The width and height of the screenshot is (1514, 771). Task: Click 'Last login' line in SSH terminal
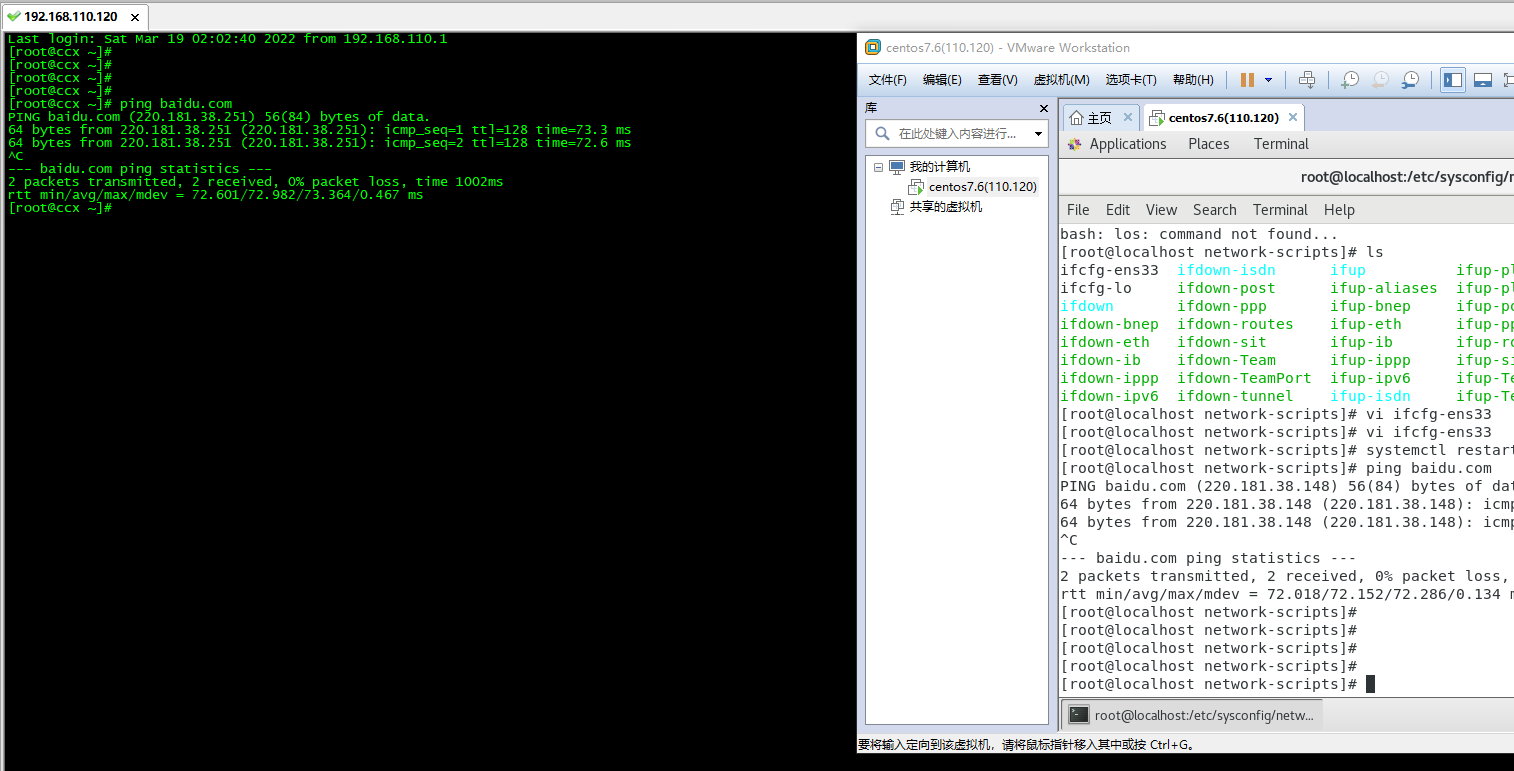pos(228,39)
